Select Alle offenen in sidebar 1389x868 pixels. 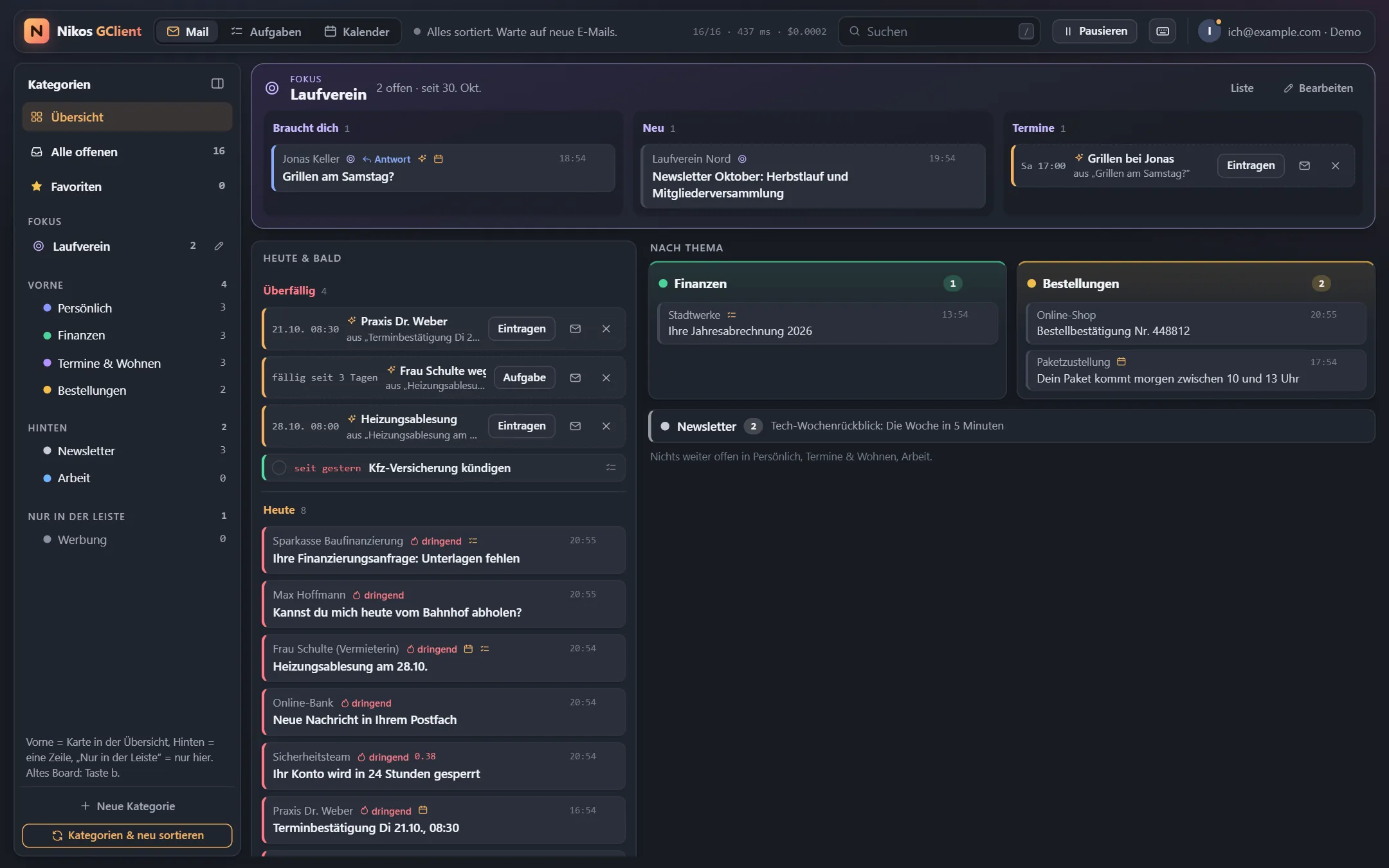(x=127, y=152)
